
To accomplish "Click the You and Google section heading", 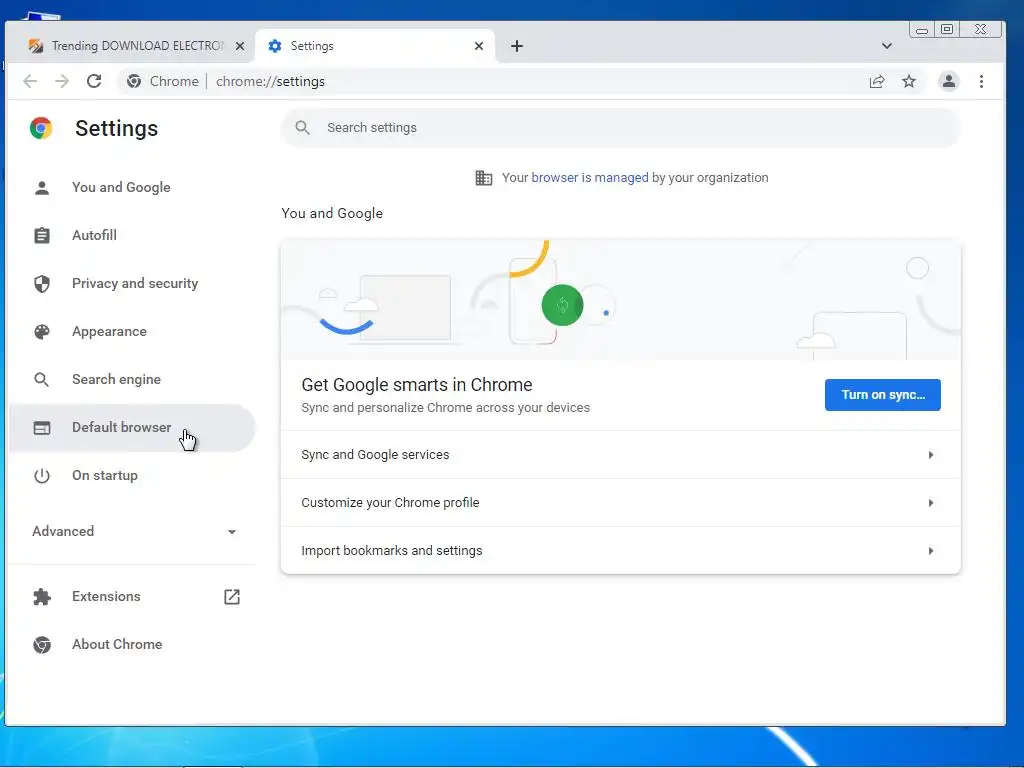I will [x=332, y=213].
